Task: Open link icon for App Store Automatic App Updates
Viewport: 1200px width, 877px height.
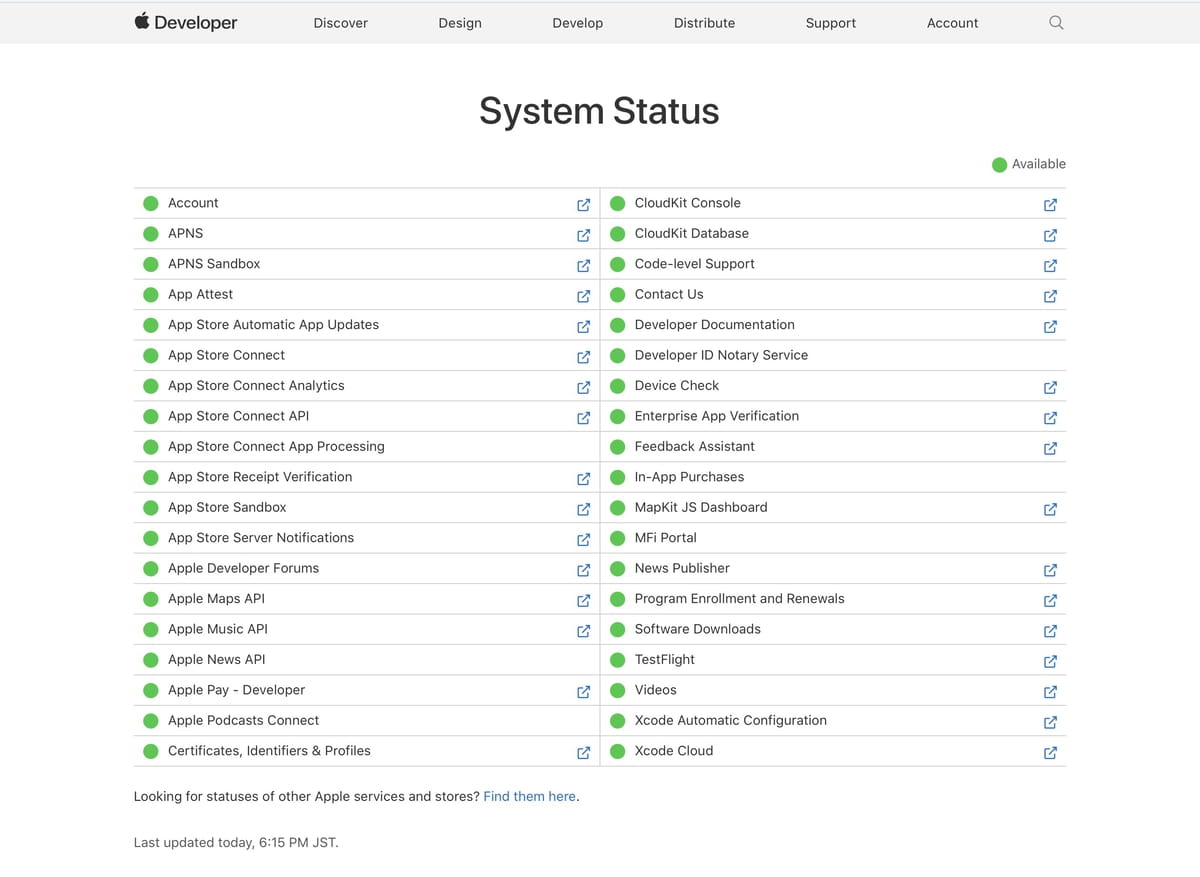Action: (x=583, y=327)
